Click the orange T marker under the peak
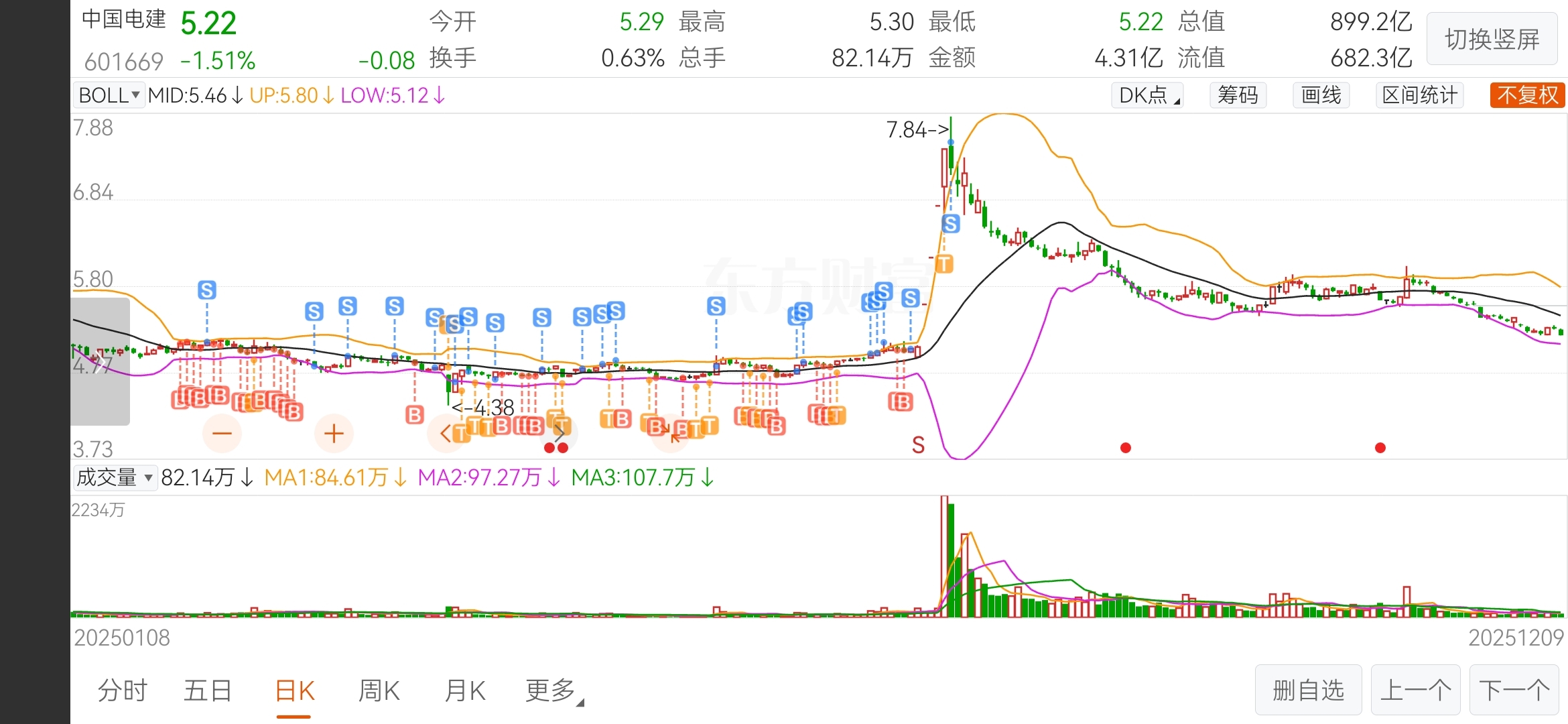Image resolution: width=1568 pixels, height=724 pixels. [944, 264]
